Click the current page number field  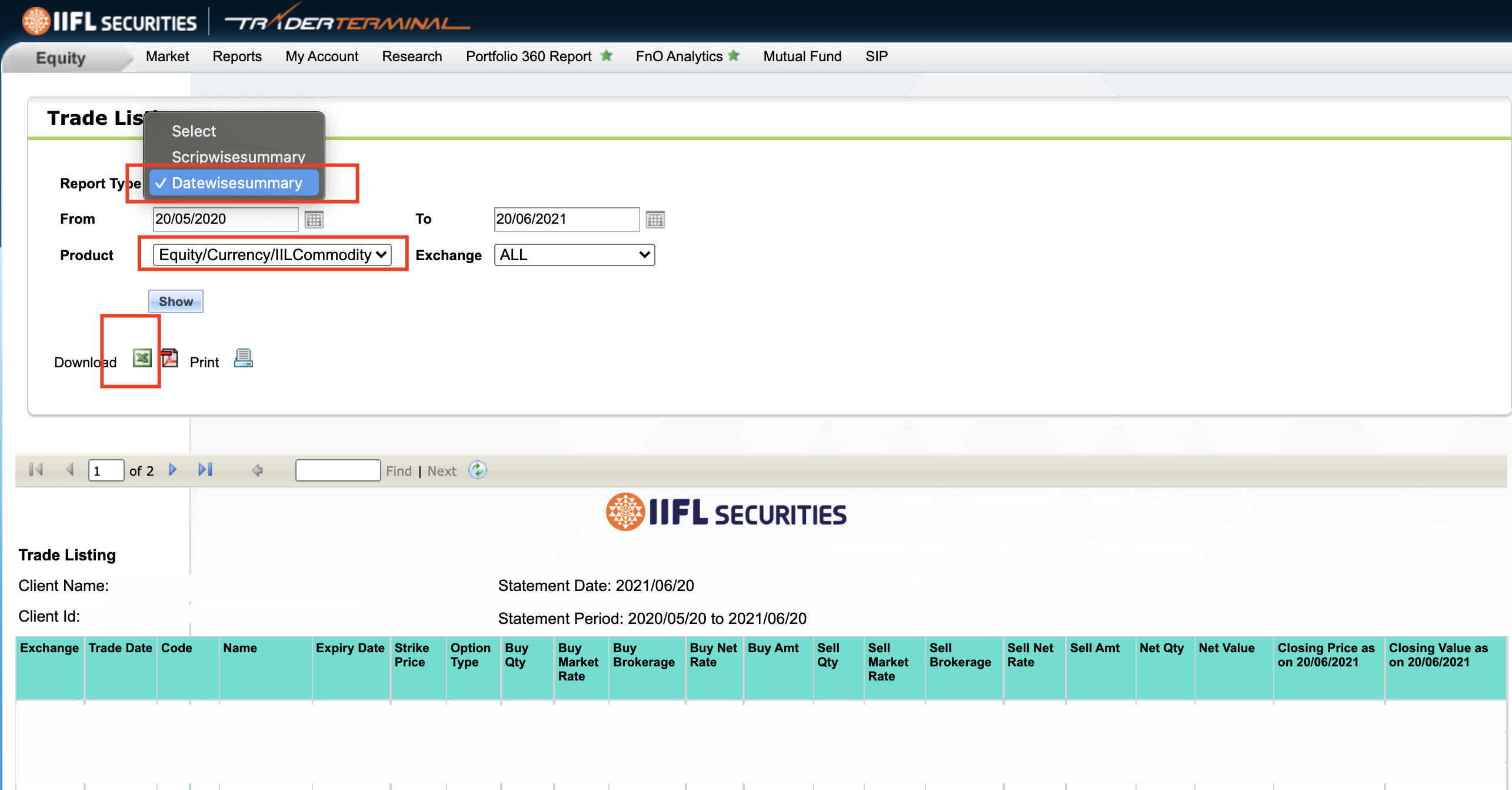(106, 471)
